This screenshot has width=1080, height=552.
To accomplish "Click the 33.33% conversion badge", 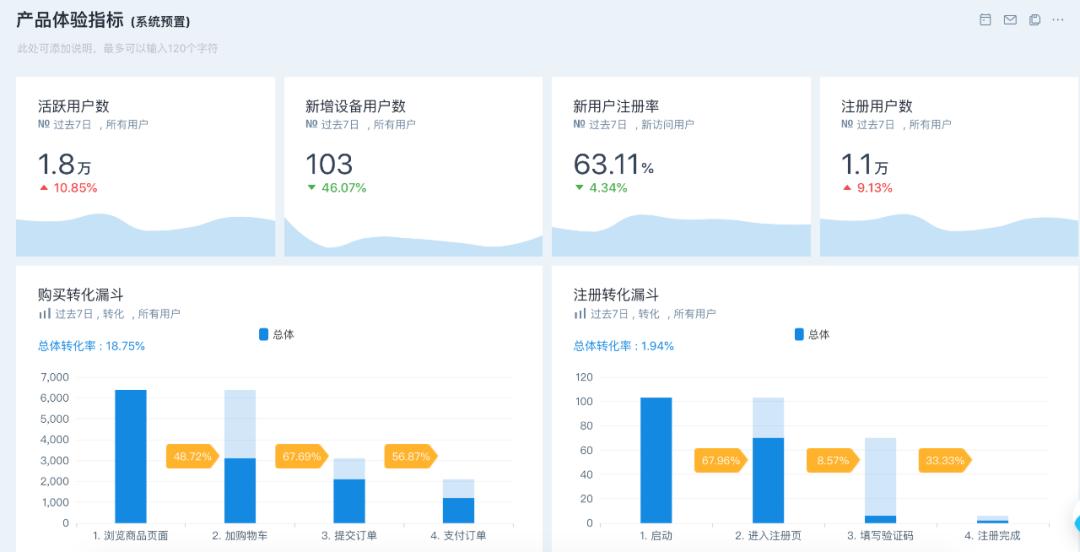I will [x=945, y=460].
